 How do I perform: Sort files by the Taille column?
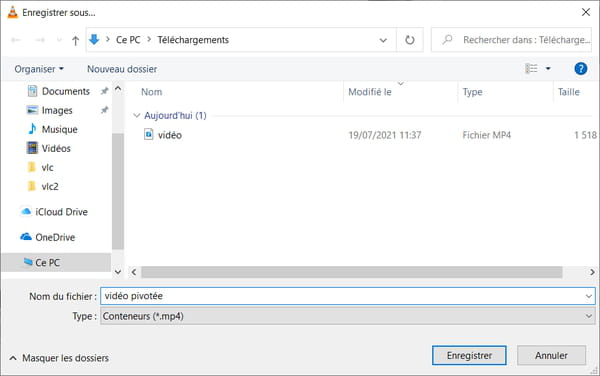(x=569, y=92)
